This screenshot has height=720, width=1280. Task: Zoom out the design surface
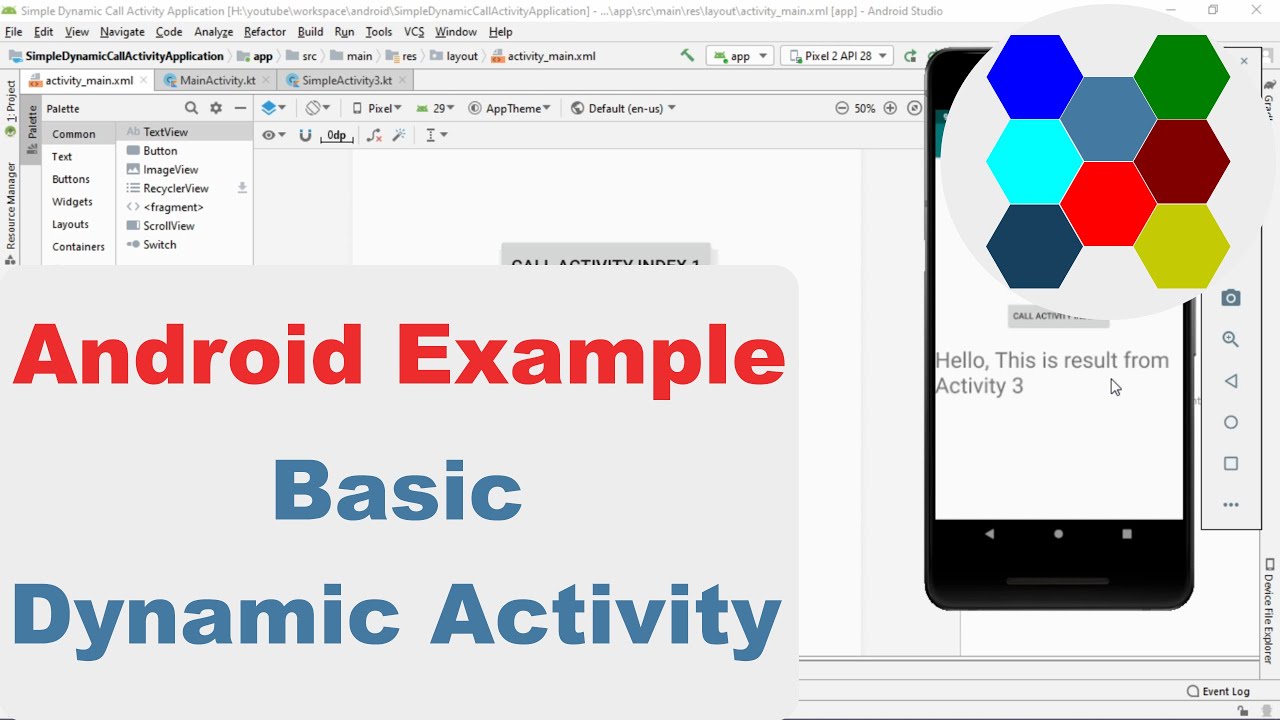[x=841, y=108]
